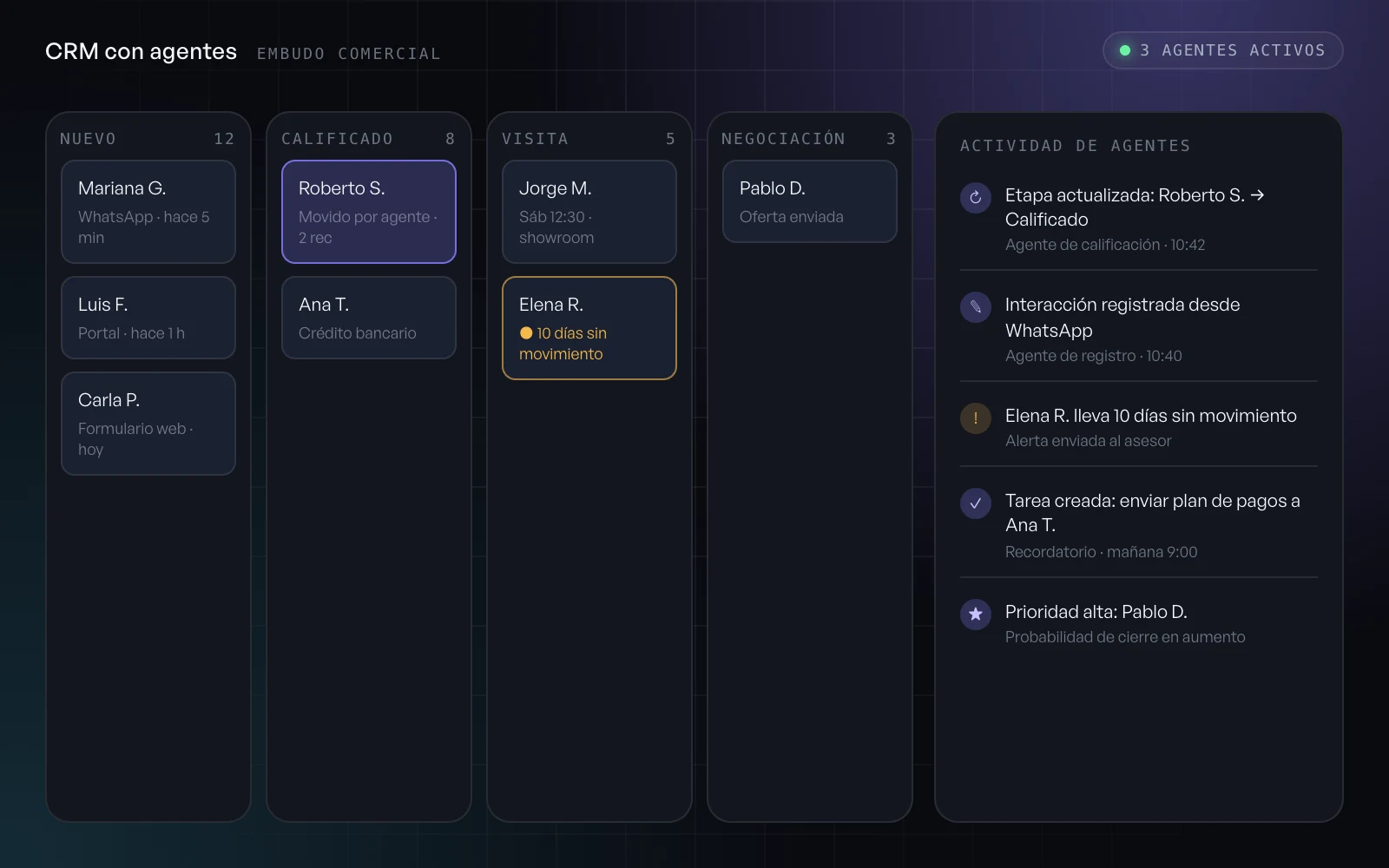
Task: Select the Carla P. lead card
Action: [148, 424]
